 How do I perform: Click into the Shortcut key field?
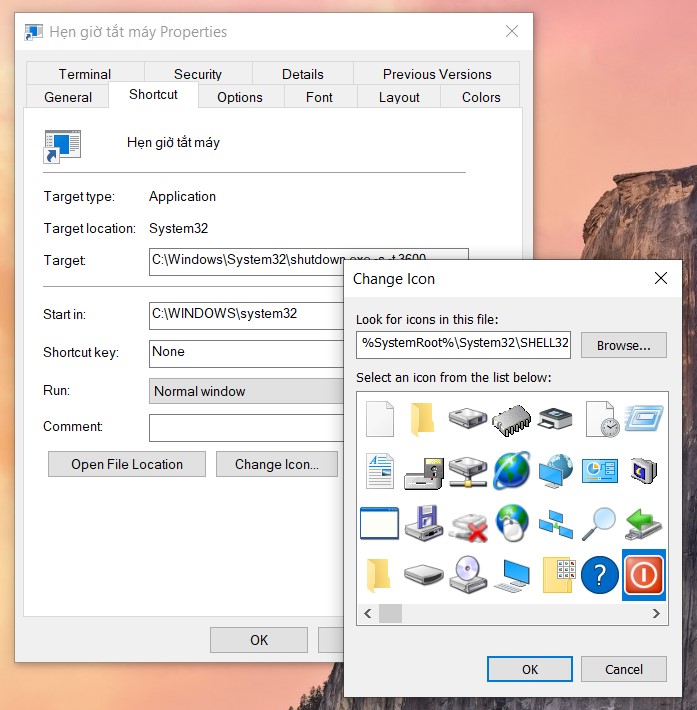[x=246, y=353]
